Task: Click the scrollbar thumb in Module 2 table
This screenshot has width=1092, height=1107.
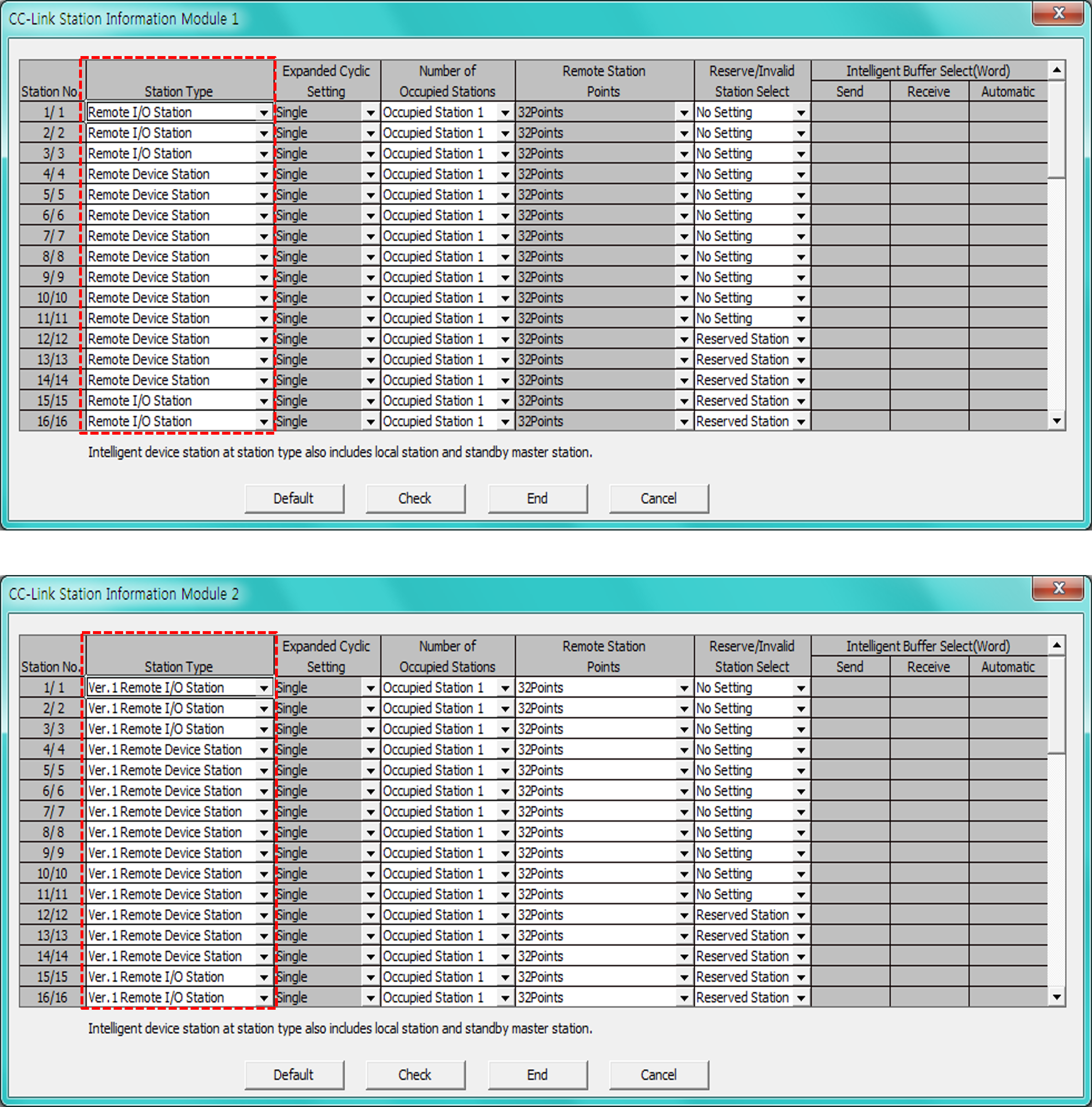Action: pos(1057,705)
